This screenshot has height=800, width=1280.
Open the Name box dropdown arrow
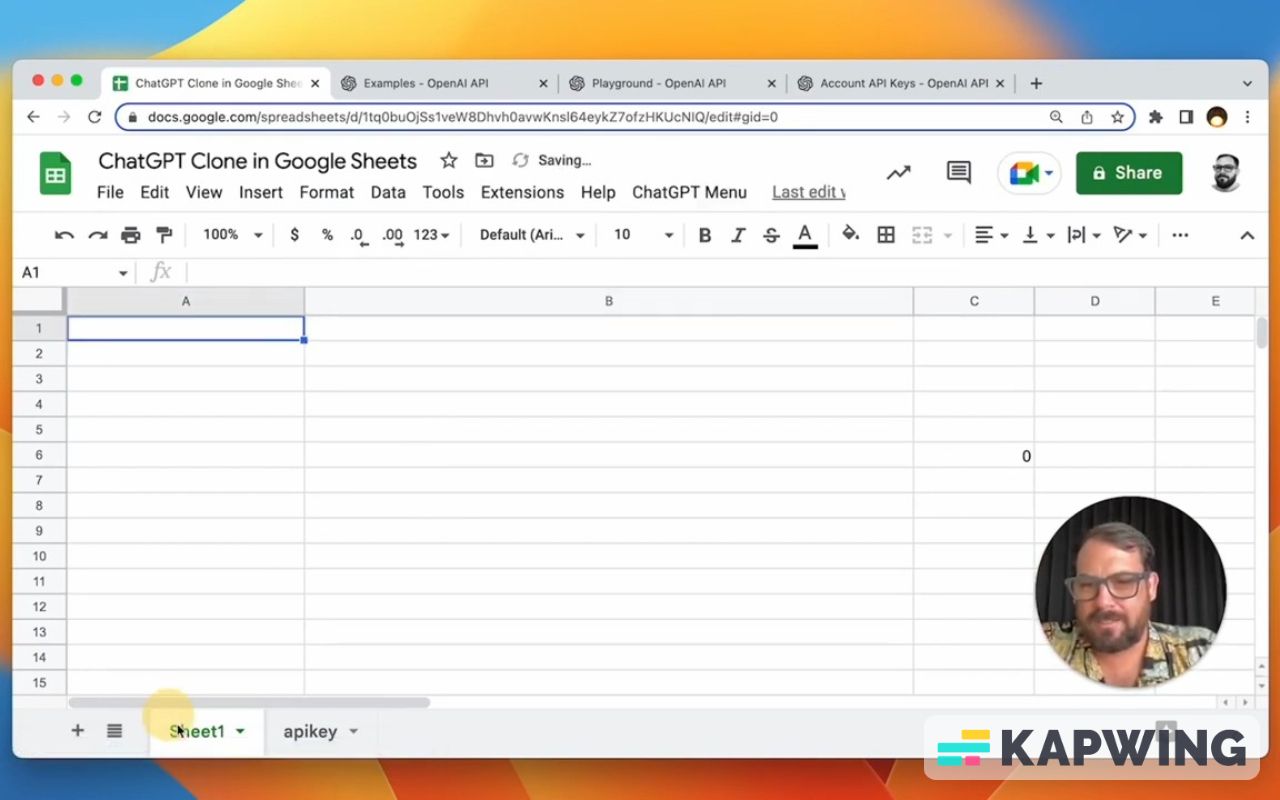(123, 273)
